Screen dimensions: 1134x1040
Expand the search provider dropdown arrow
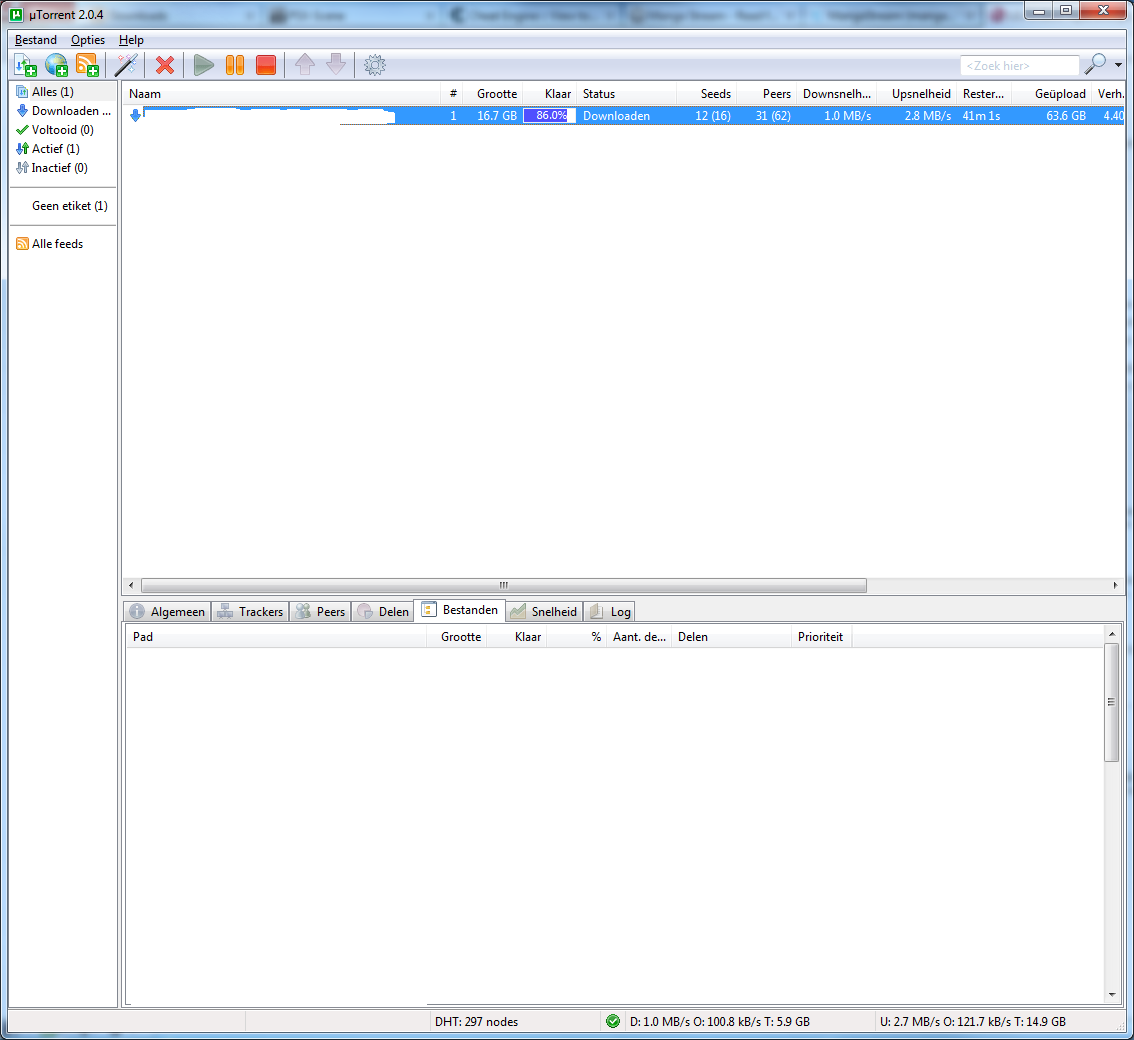coord(1118,66)
